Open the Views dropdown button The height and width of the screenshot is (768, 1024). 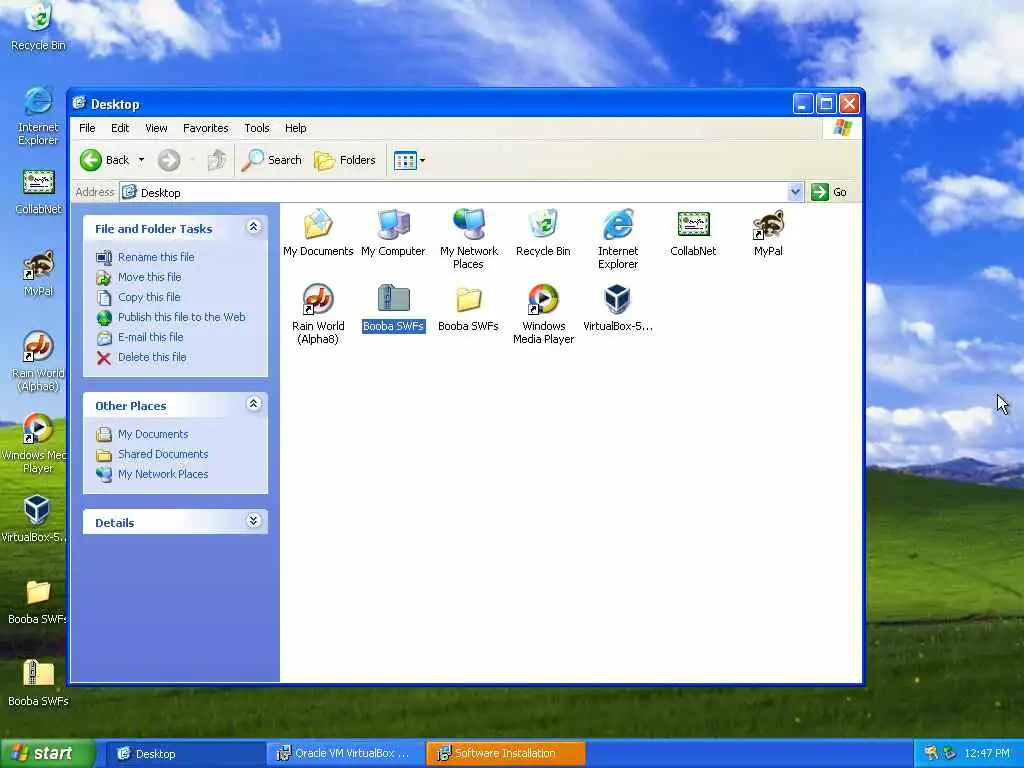409,160
